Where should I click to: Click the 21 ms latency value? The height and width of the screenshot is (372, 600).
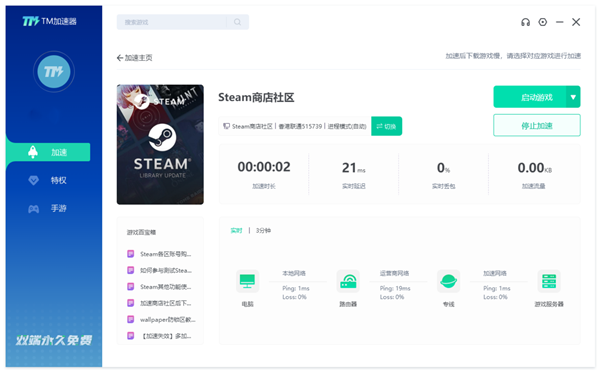pos(354,168)
